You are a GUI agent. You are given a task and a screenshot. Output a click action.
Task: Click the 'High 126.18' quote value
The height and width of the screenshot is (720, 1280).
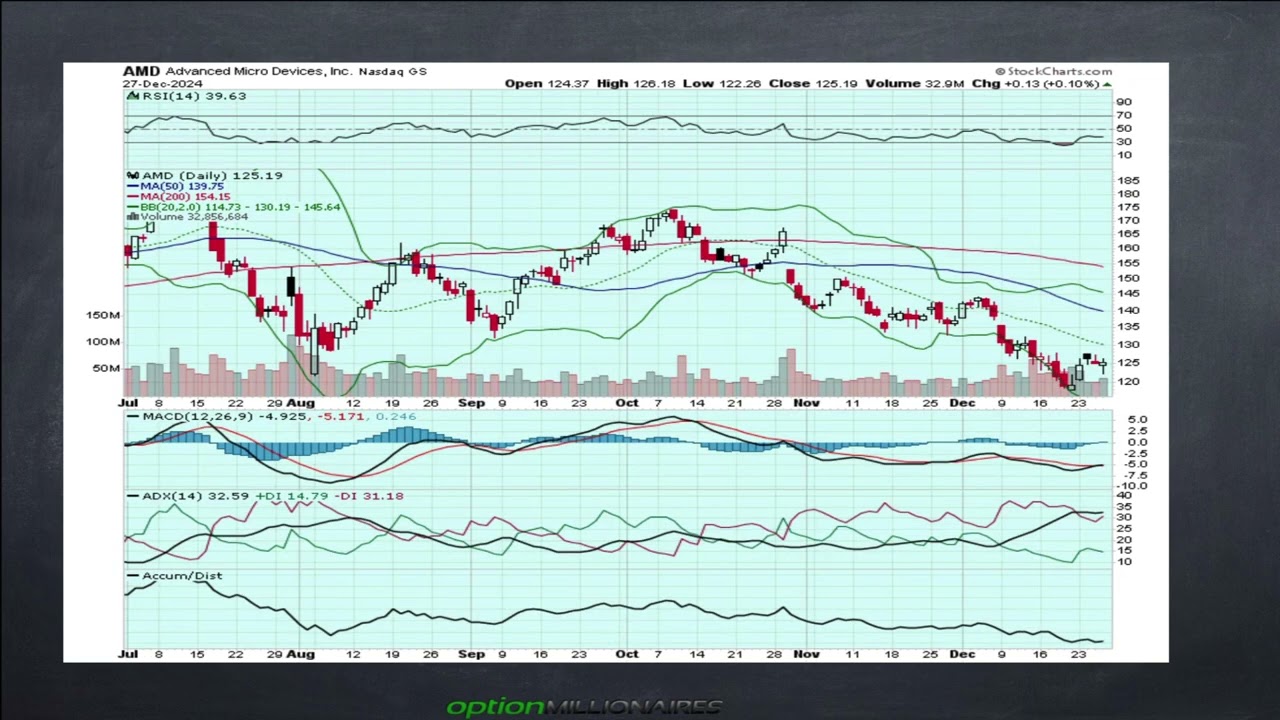(636, 84)
